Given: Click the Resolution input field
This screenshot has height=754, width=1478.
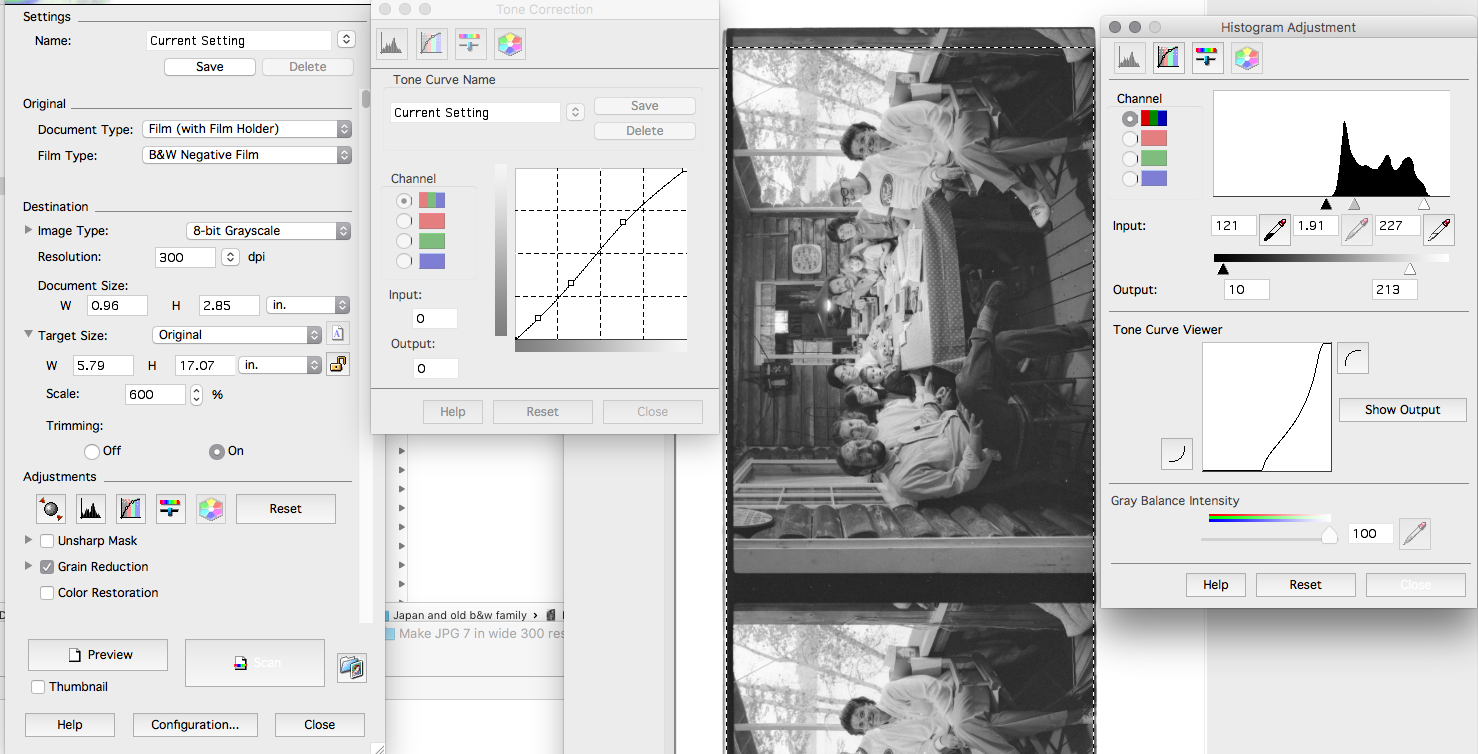Looking at the screenshot, I should point(186,257).
